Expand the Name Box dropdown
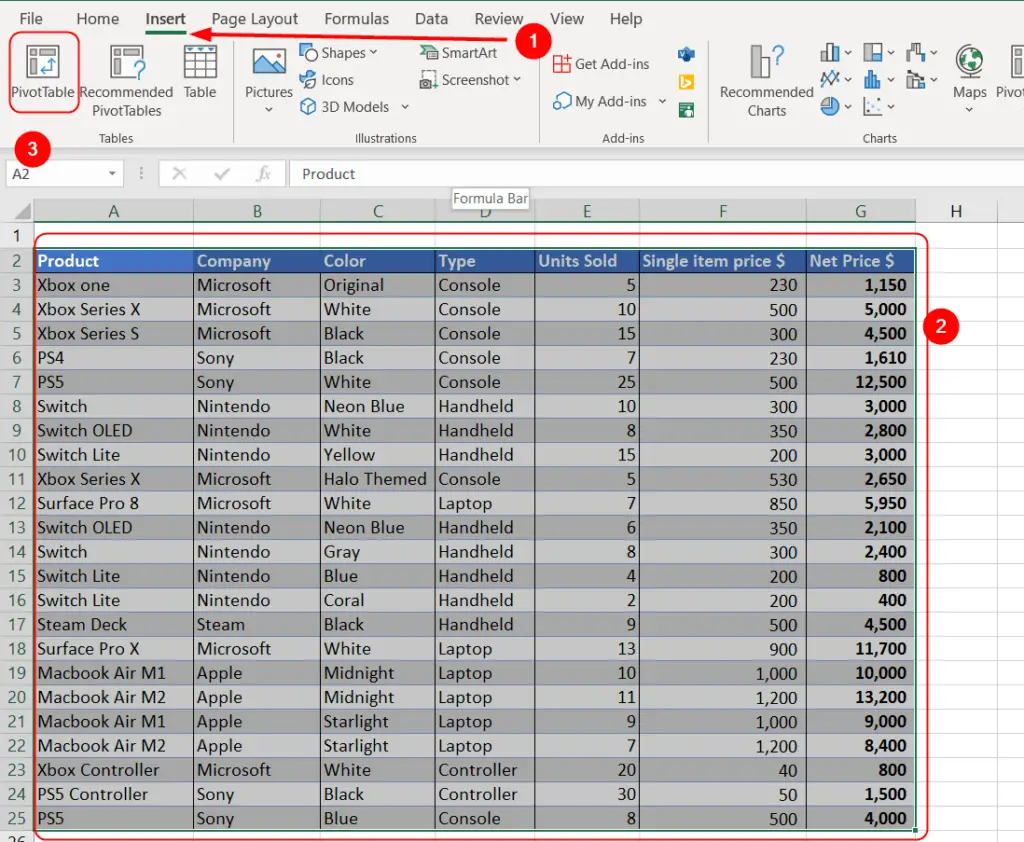 [x=112, y=174]
